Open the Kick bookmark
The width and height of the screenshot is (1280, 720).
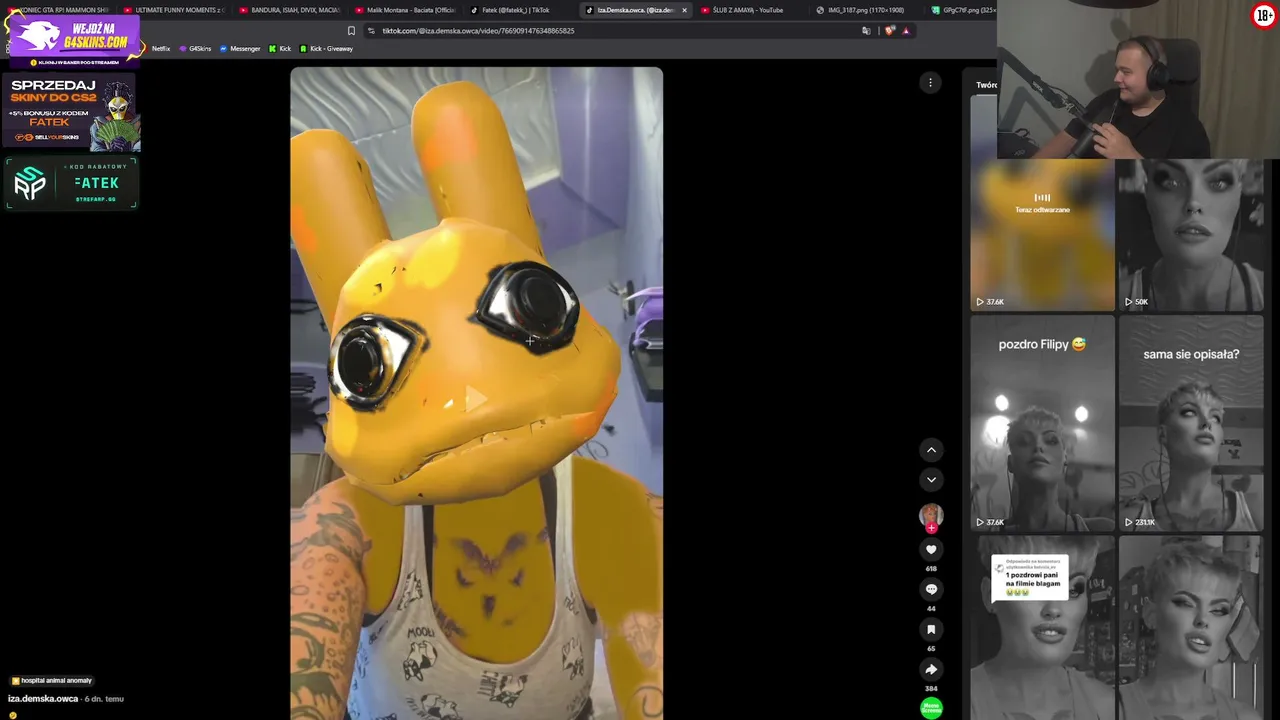280,49
